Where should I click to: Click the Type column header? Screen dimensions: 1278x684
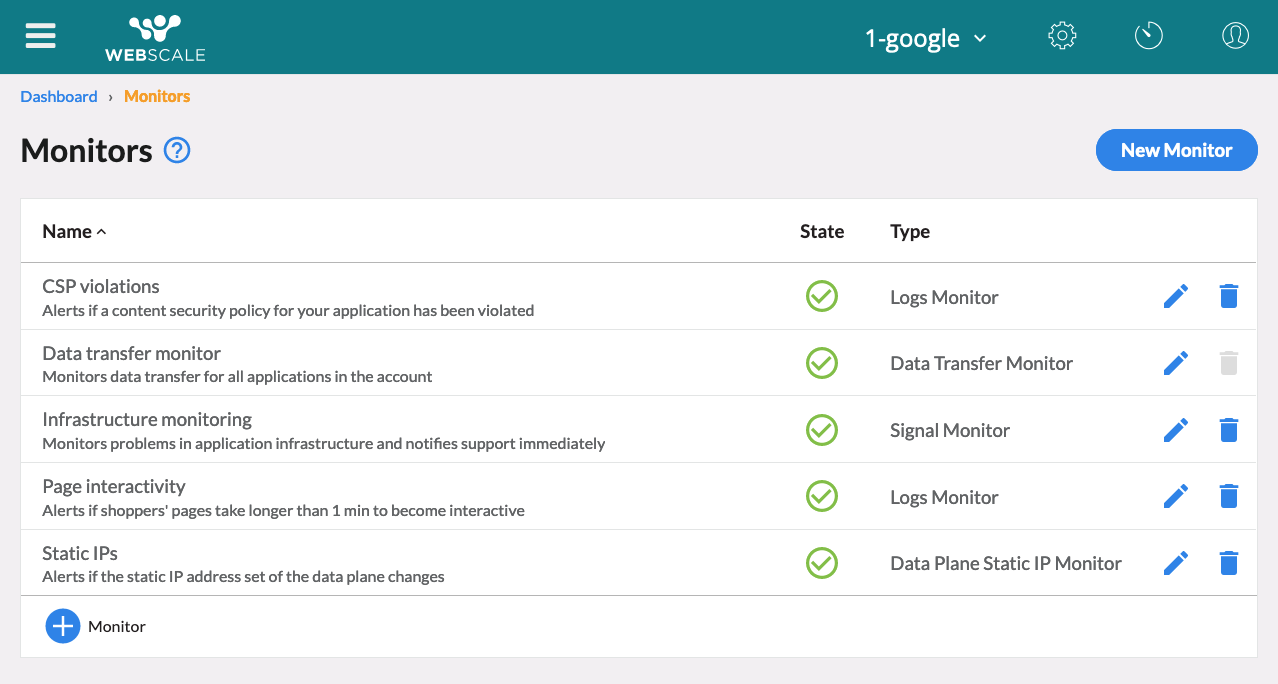[909, 232]
